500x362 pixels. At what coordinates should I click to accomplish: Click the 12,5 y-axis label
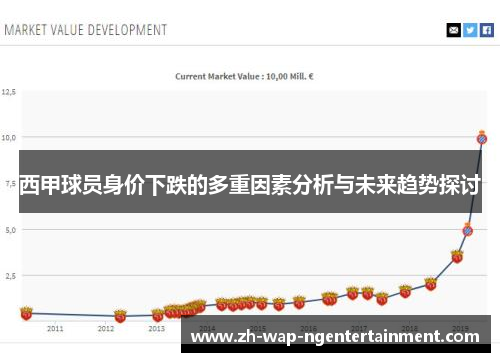[9, 92]
